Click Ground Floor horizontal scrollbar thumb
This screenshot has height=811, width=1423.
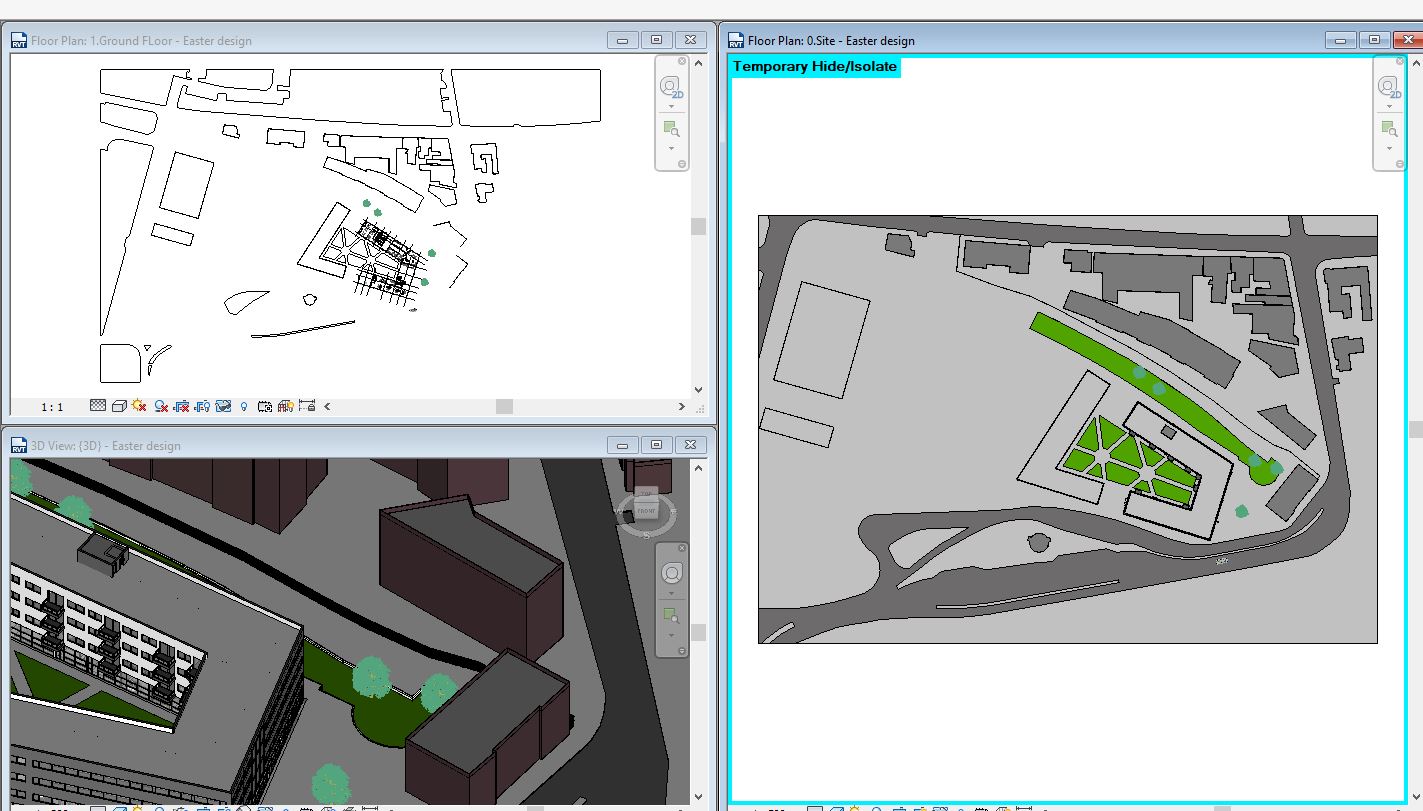click(x=505, y=407)
